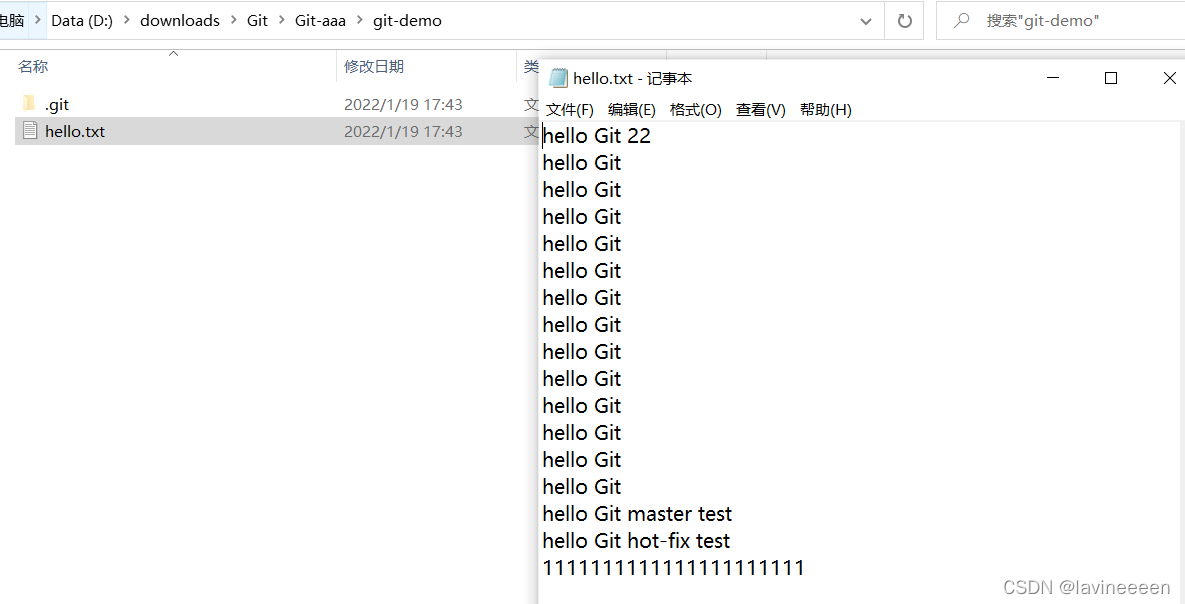Viewport: 1185px width, 604px height.
Task: Open the 查看(V) menu in Notepad
Action: 760,110
